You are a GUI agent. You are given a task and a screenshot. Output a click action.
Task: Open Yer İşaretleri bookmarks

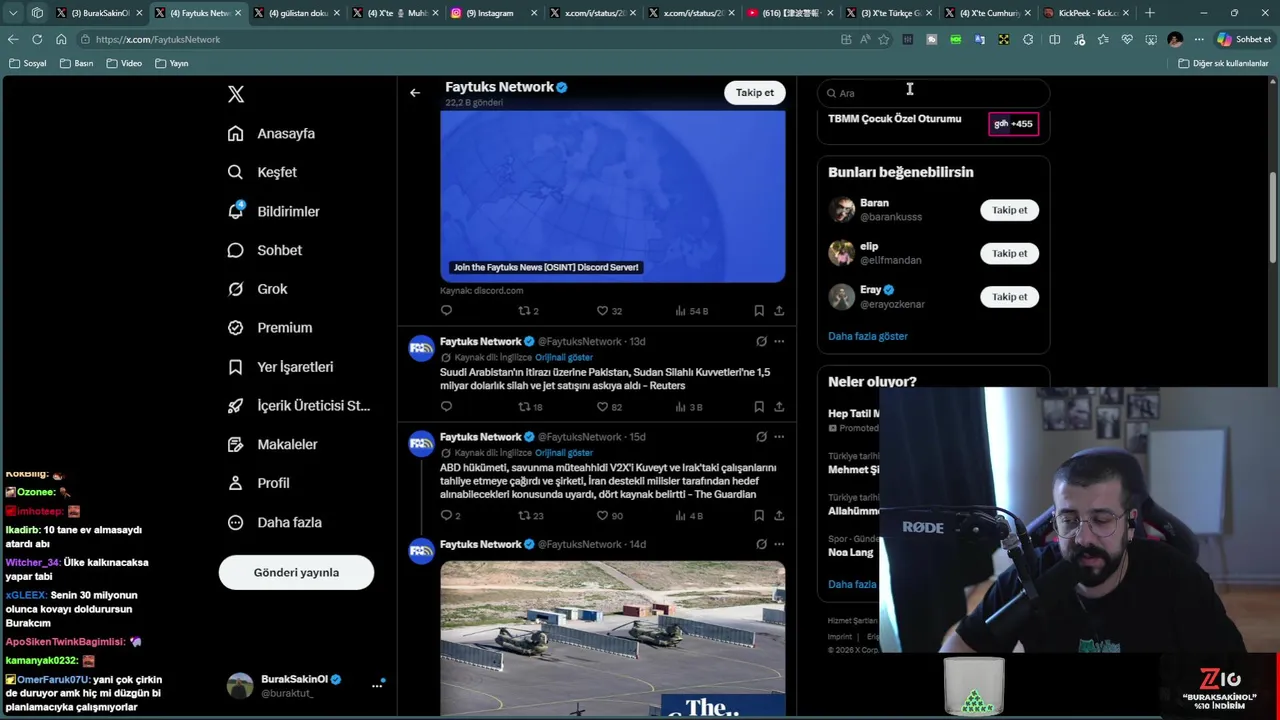[x=280, y=367]
